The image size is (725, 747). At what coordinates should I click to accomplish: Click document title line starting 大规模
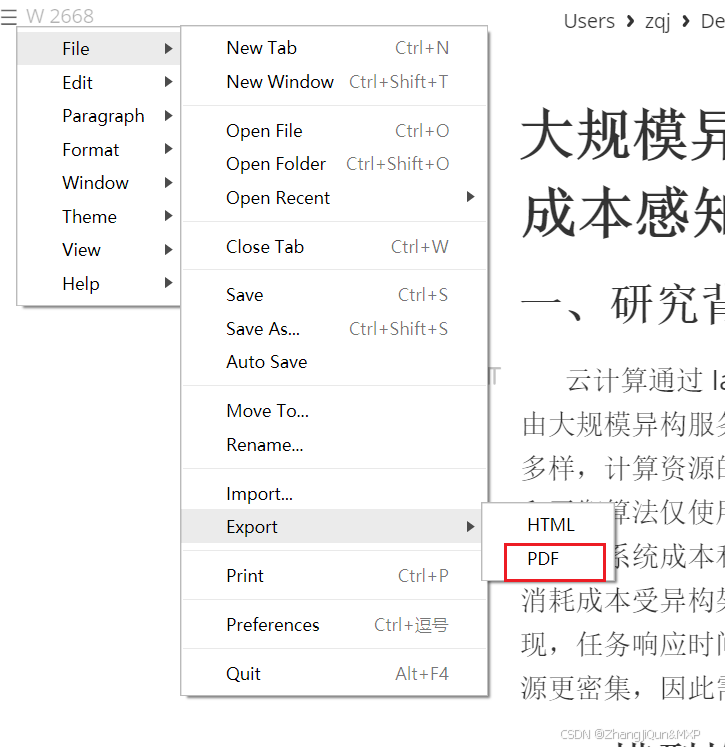pos(623,134)
